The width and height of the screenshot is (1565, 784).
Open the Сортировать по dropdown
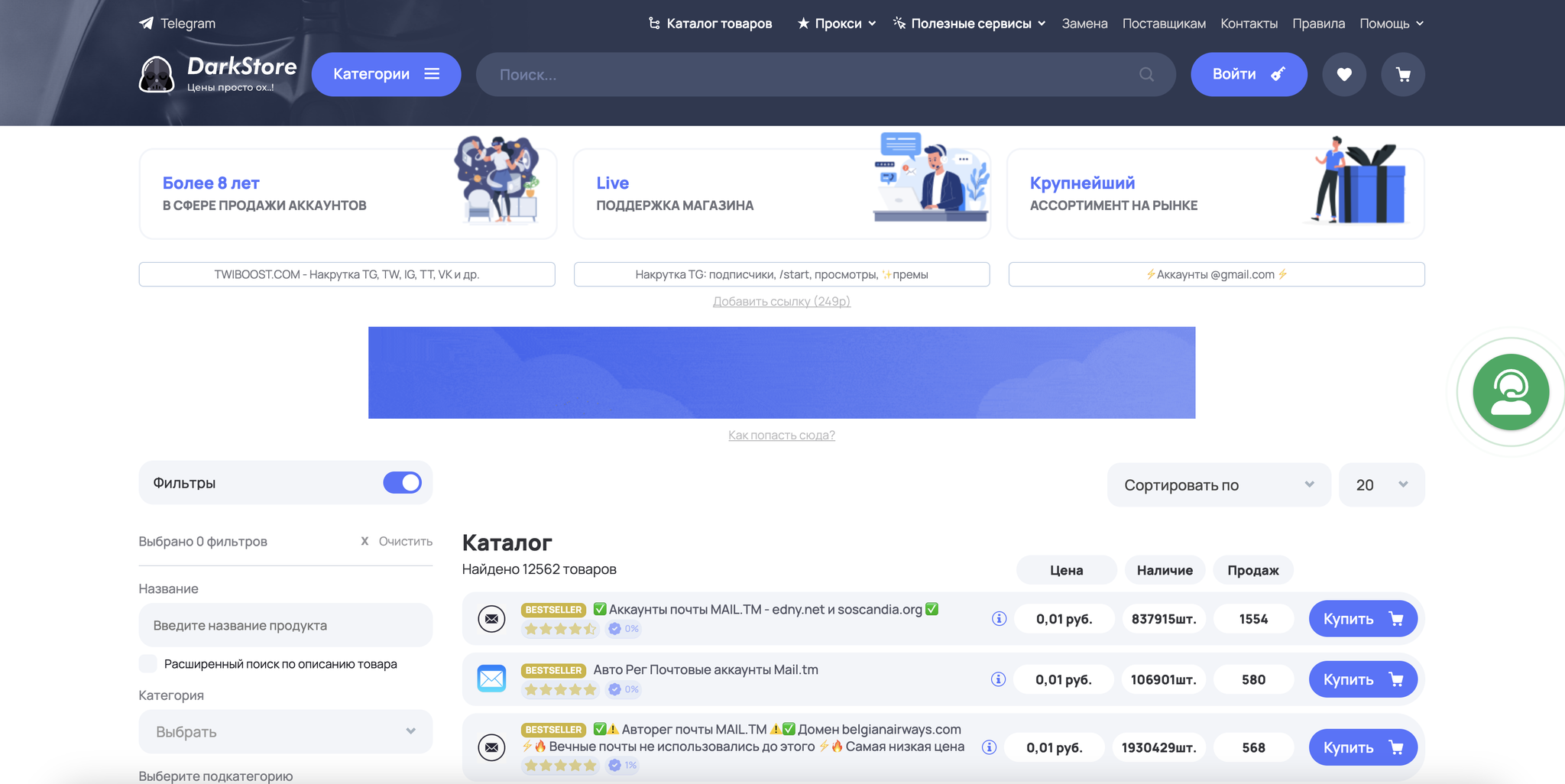[1219, 484]
